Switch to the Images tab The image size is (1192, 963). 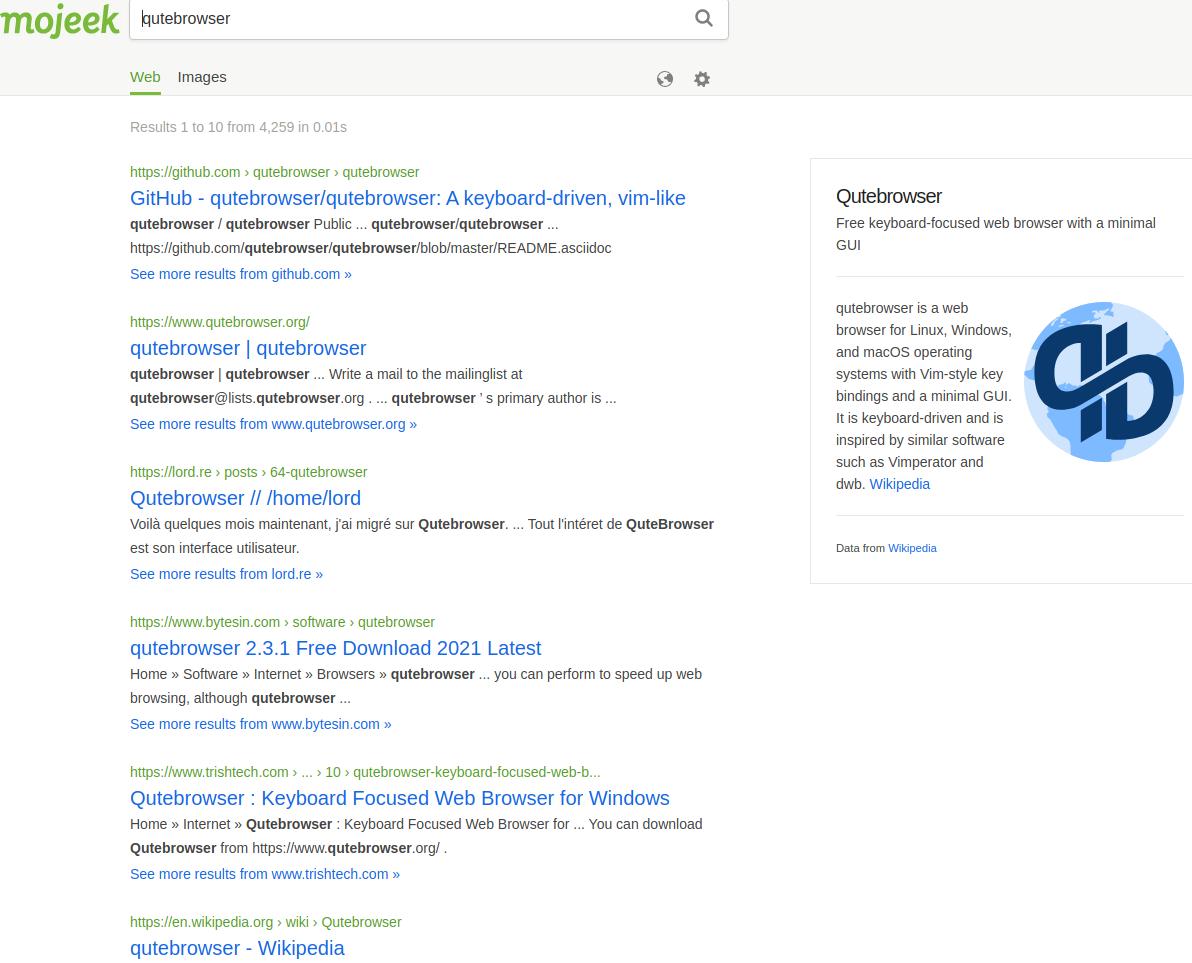[x=202, y=77]
